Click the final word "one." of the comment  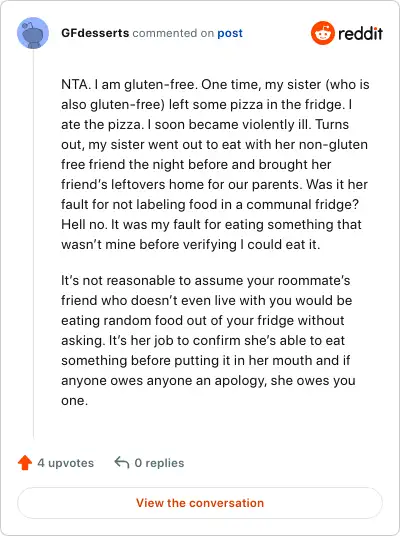coord(75,401)
